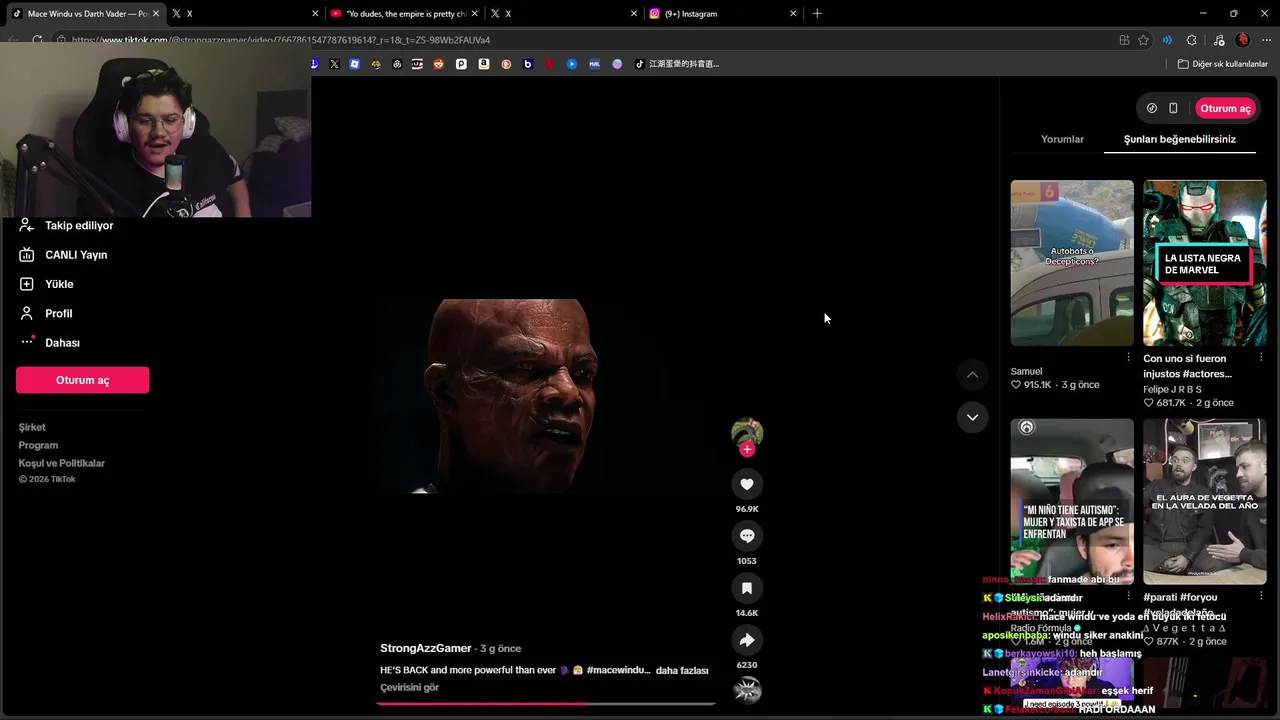
Task: Like the video with the heart icon
Action: pyautogui.click(x=747, y=484)
